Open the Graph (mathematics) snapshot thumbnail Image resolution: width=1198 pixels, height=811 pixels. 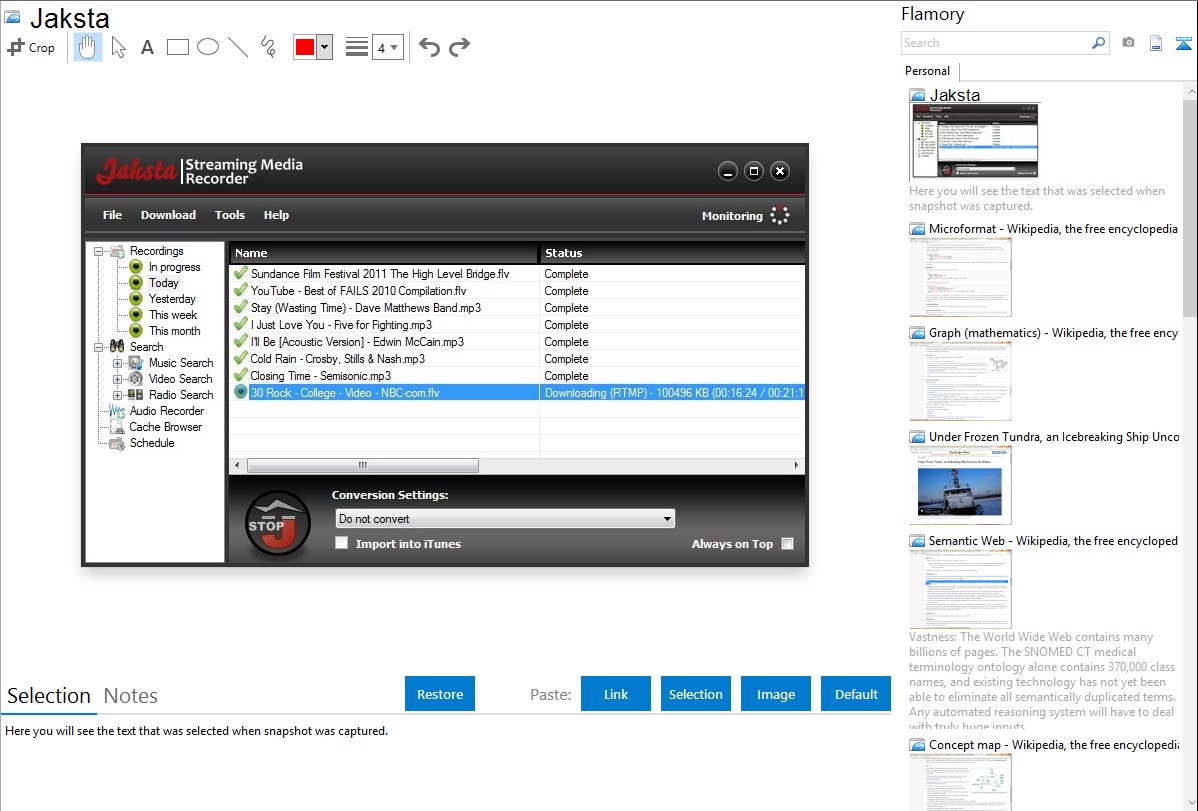pyautogui.click(x=960, y=381)
